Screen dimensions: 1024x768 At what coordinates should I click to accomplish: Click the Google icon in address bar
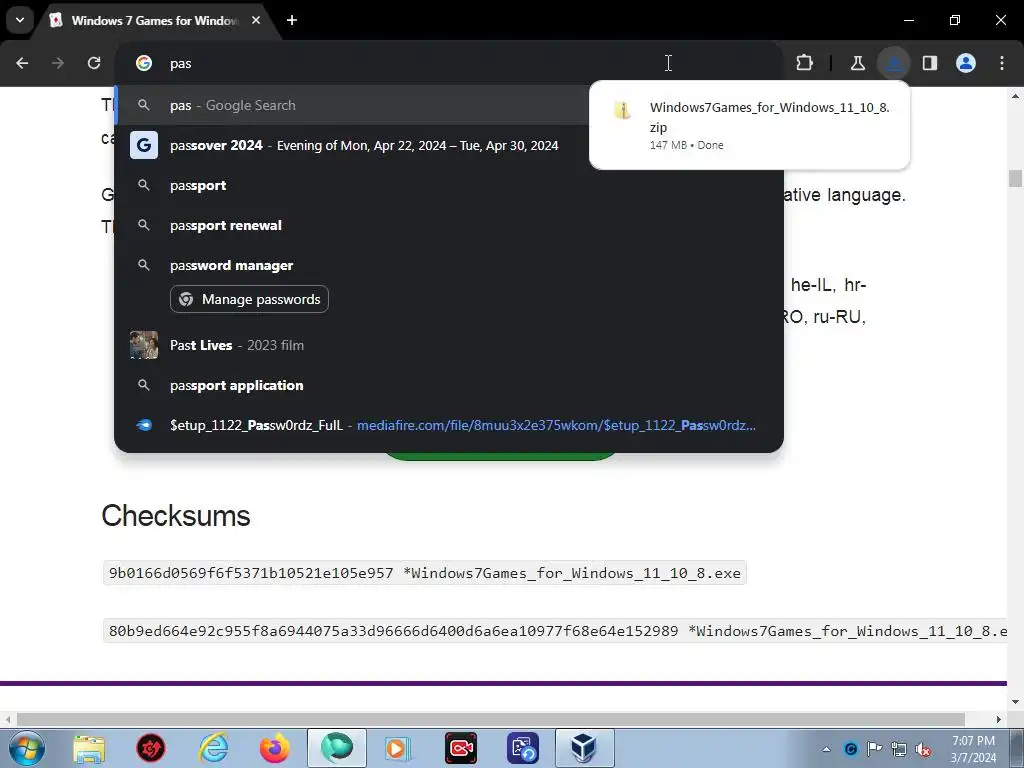point(144,63)
